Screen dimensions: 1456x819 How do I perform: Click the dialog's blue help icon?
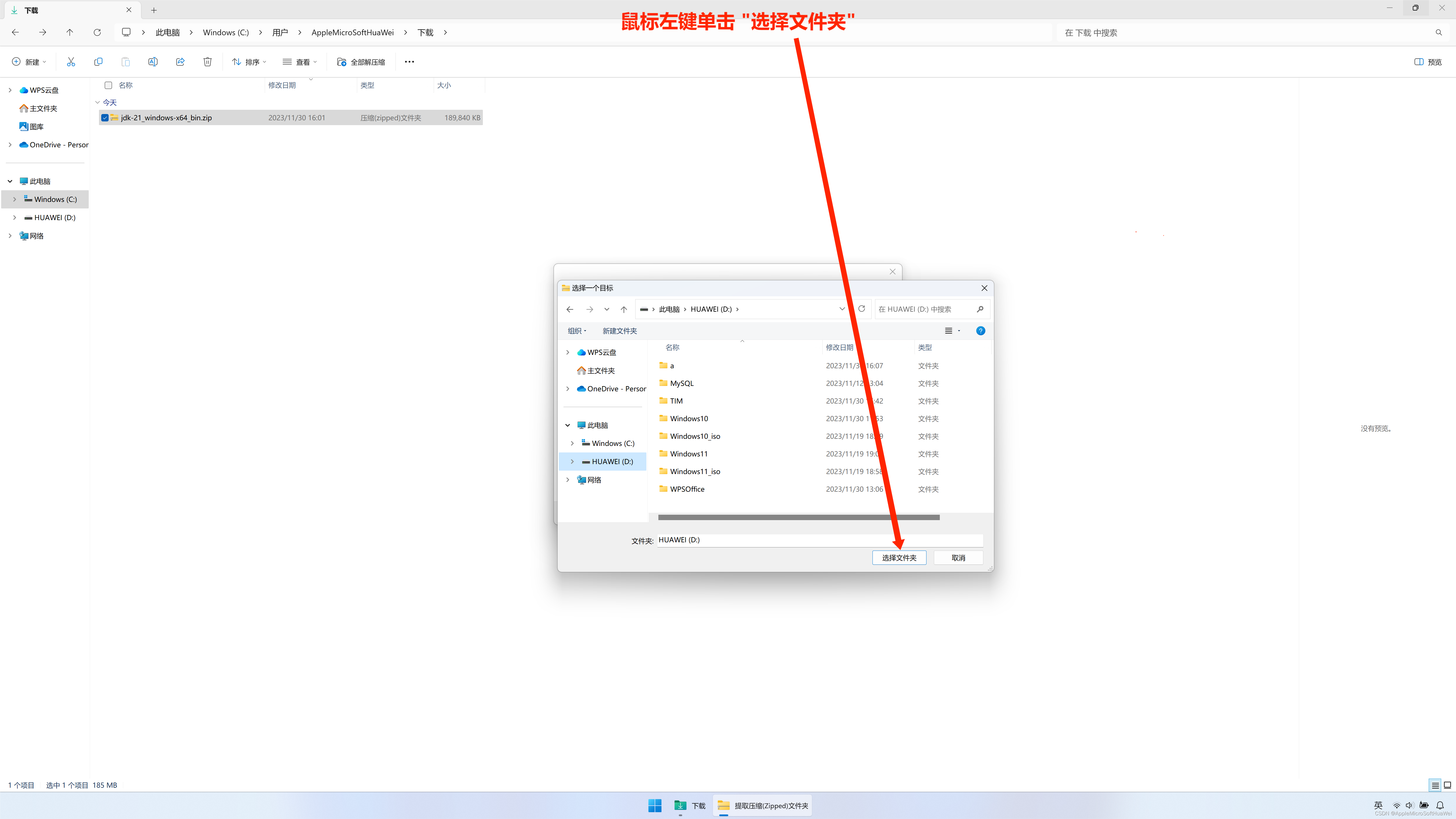coord(981,331)
